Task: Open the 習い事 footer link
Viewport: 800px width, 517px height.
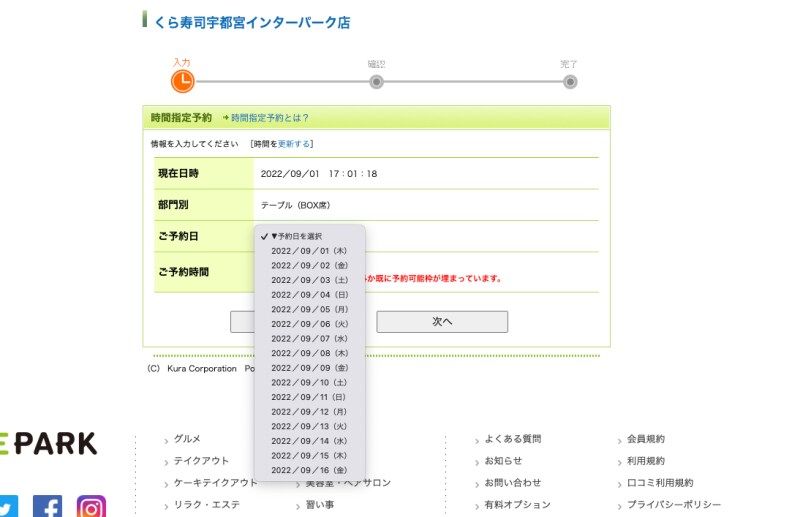Action: click(320, 505)
